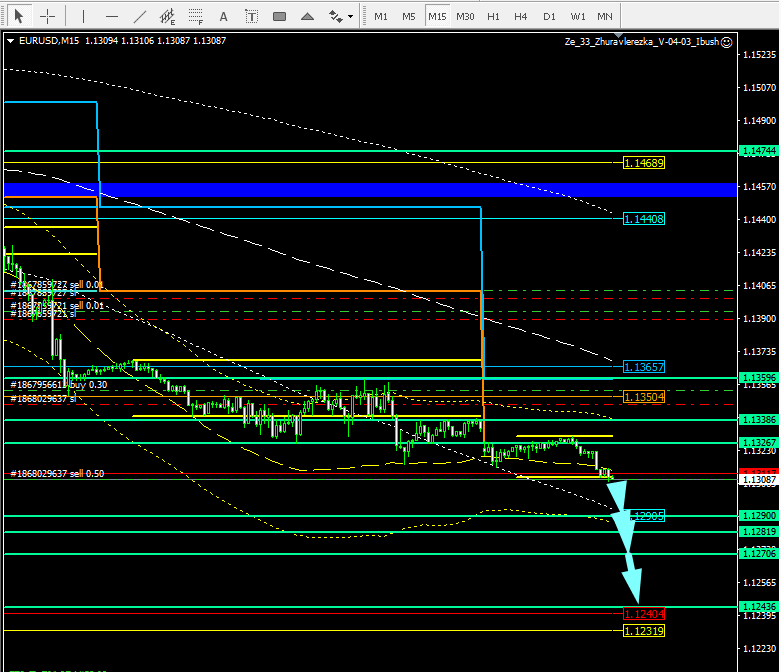The image size is (781, 672).
Task: Click the current price 1.13087 axis tag
Action: [759, 480]
